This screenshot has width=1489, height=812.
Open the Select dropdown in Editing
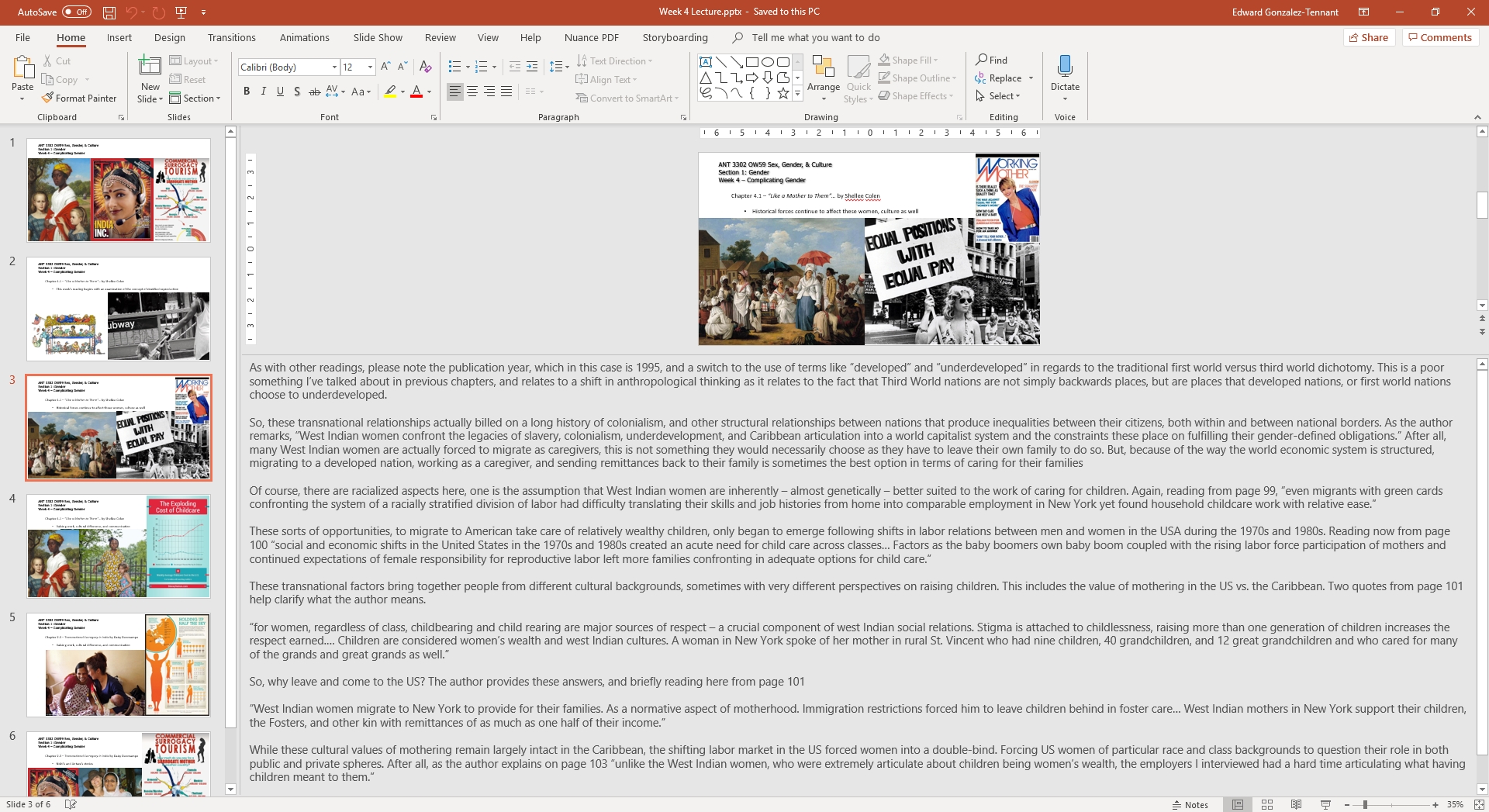click(998, 96)
